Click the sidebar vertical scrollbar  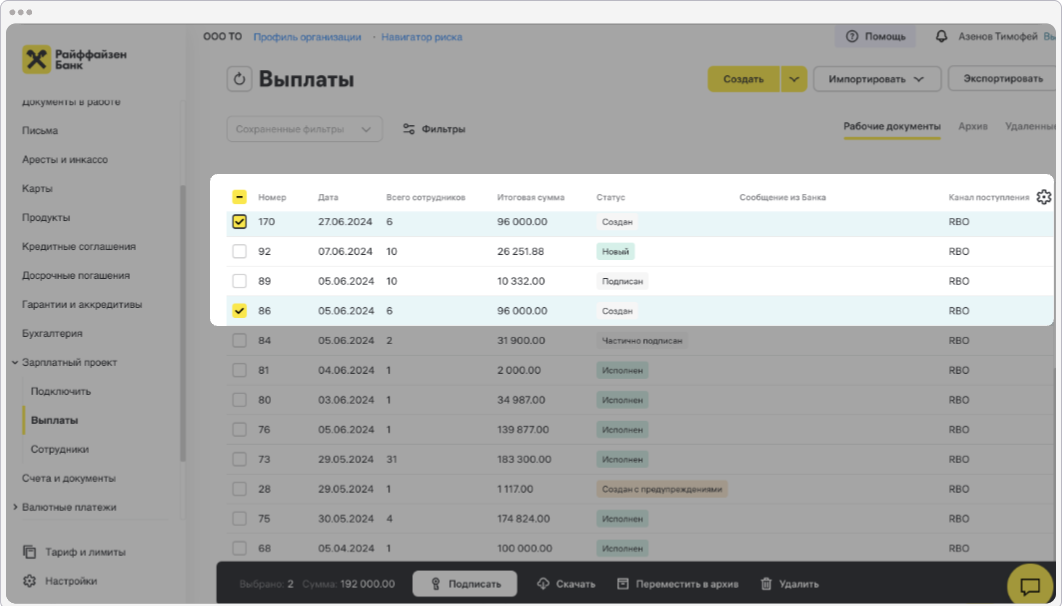(182, 320)
